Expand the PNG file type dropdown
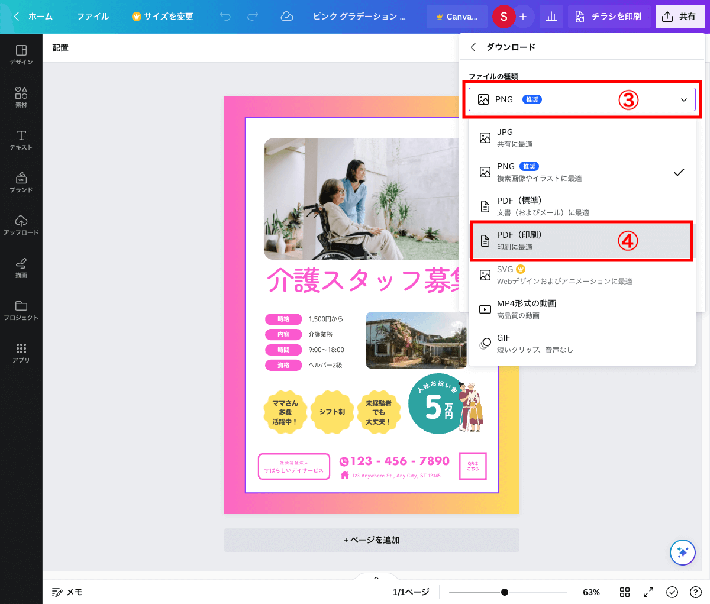Screen dimensions: 710x604 582,99
